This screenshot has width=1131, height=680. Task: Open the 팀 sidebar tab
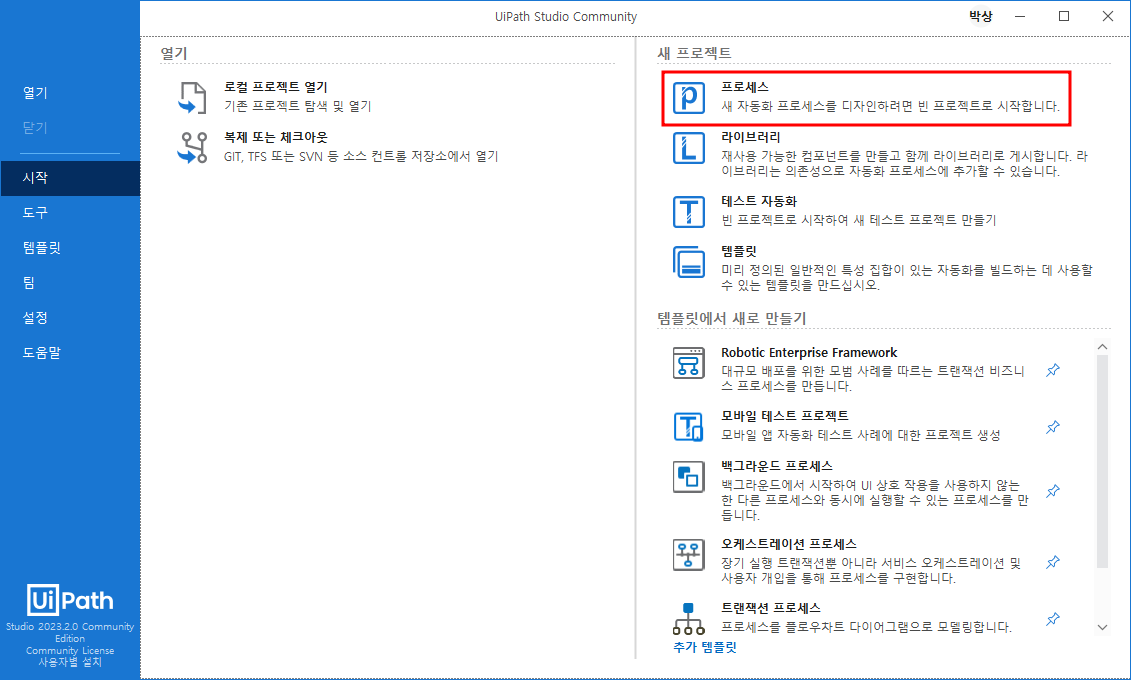point(70,283)
